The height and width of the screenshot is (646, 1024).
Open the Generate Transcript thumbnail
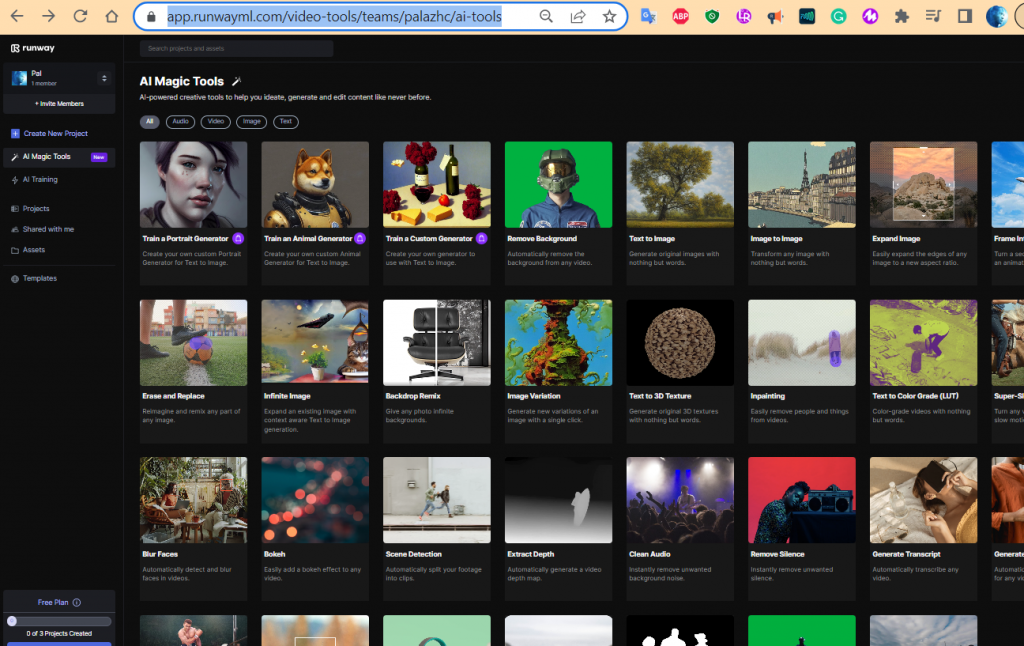923,500
